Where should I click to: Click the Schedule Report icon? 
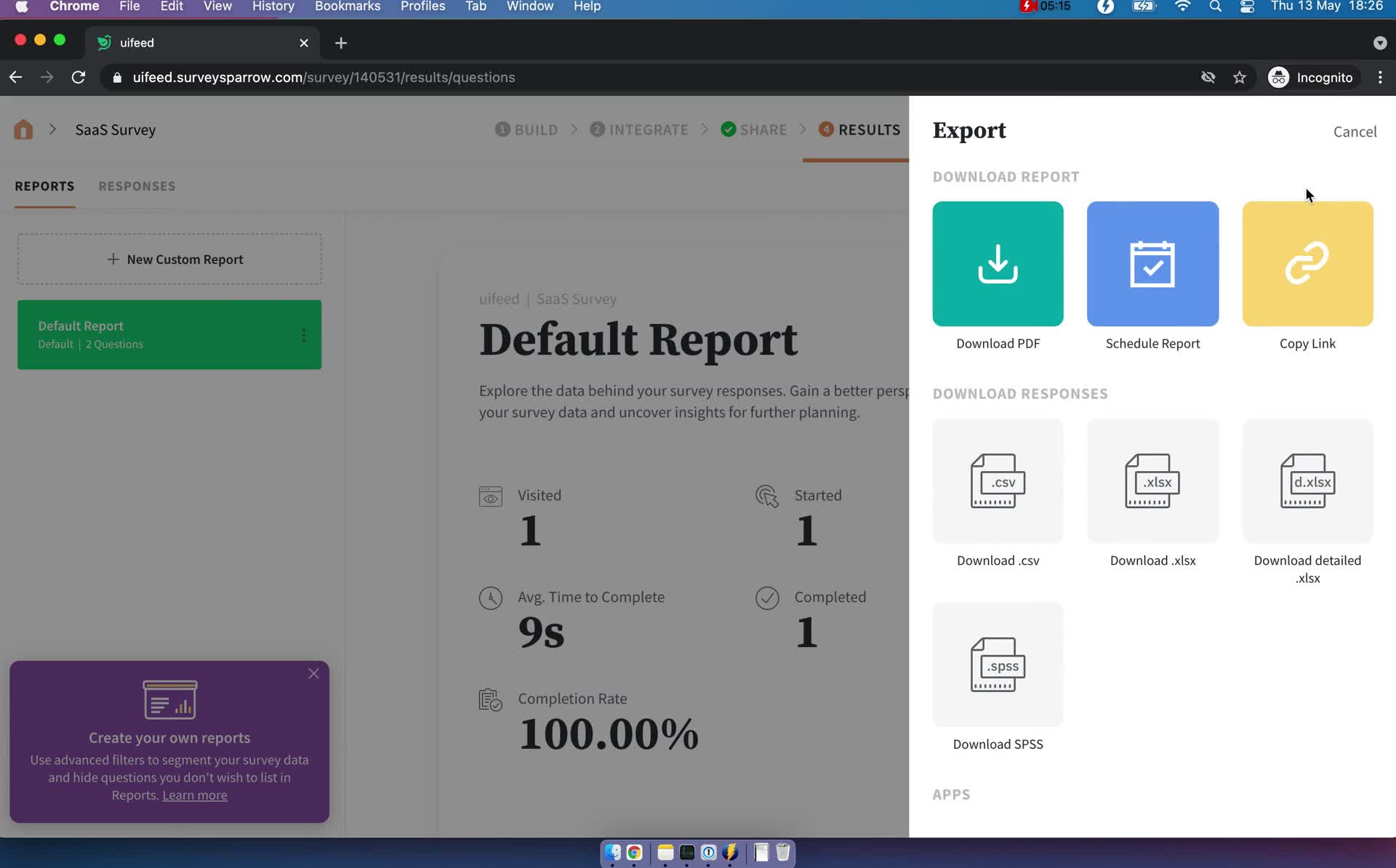coord(1153,264)
